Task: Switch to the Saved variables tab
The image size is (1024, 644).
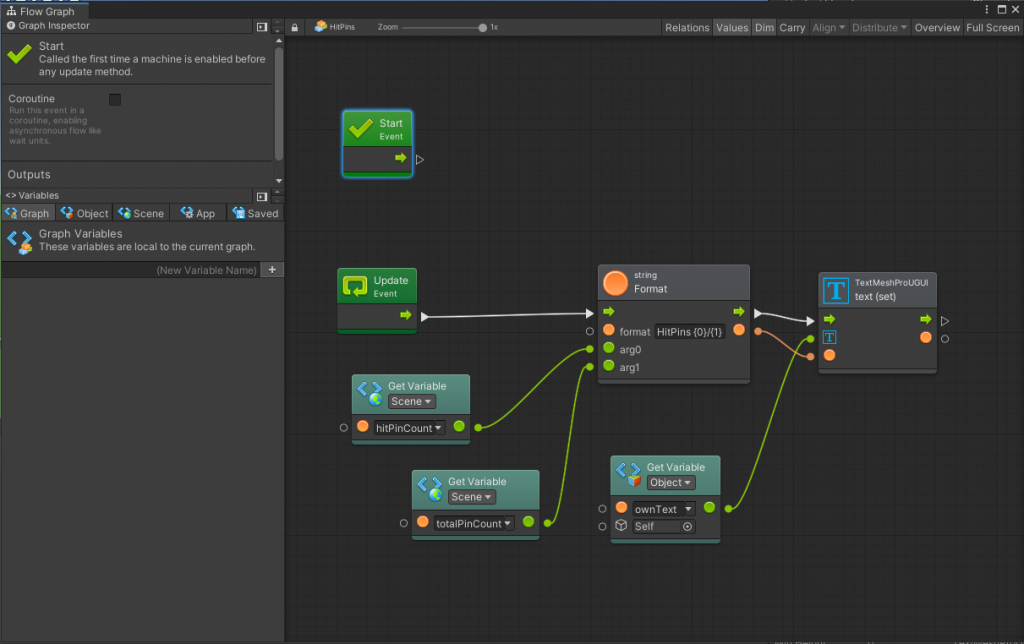Action: click(x=256, y=213)
